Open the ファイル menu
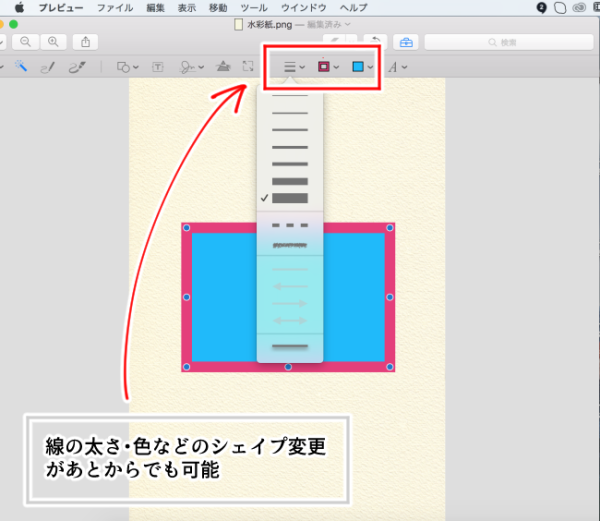Viewport: 600px width, 521px height. 115,8
